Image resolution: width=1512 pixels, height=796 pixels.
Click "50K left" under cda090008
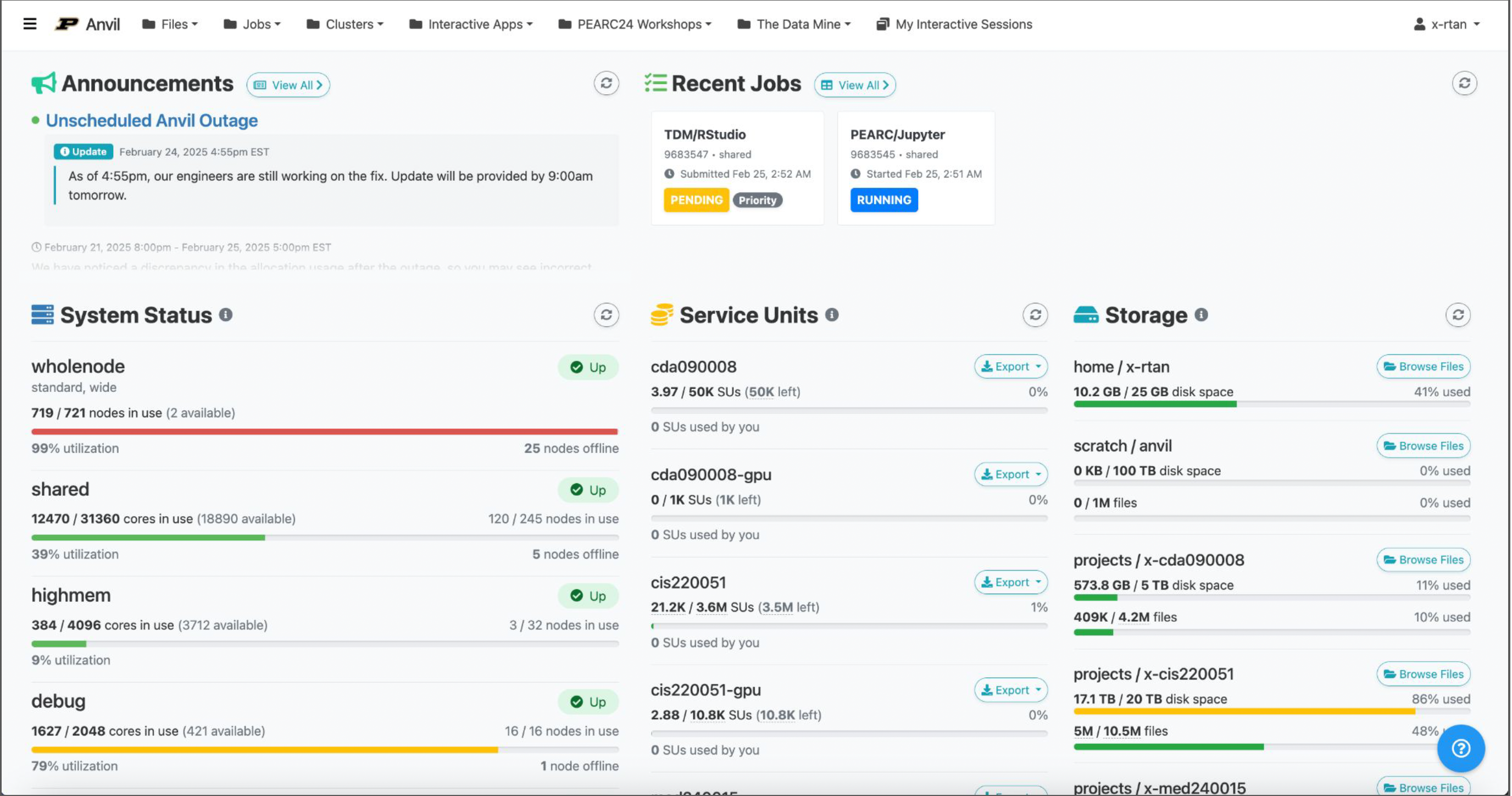click(x=772, y=392)
